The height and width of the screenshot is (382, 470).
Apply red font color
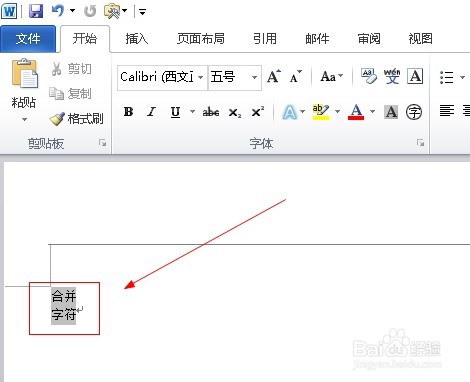tap(356, 112)
